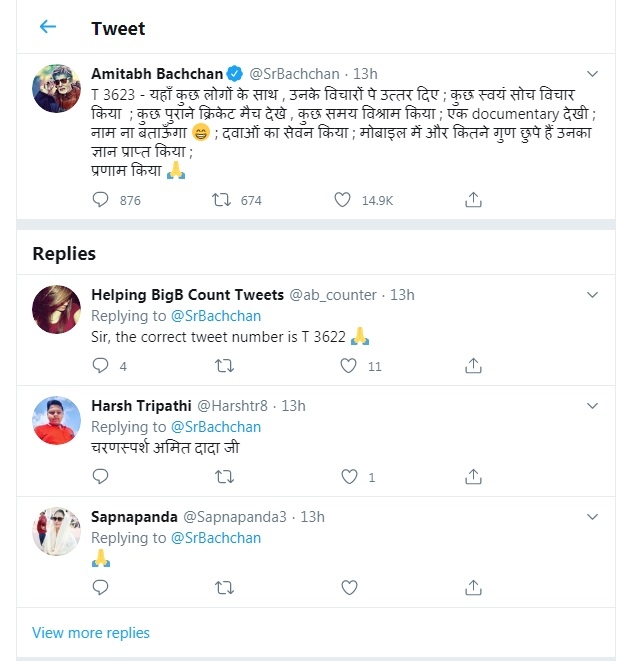The image size is (643, 661).
Task: Click View more replies link
Action: (x=91, y=633)
